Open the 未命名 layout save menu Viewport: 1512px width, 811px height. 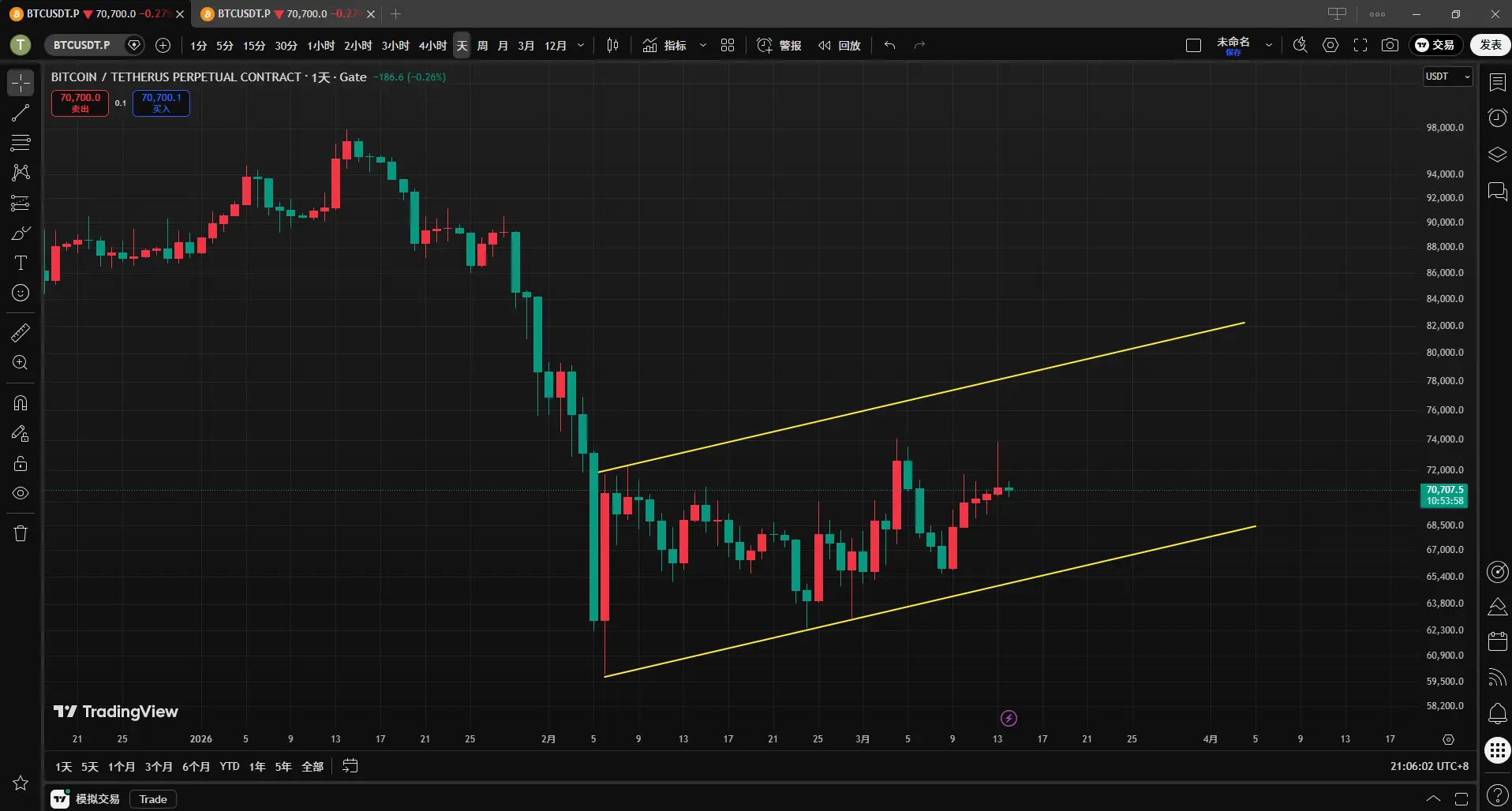(x=1233, y=46)
